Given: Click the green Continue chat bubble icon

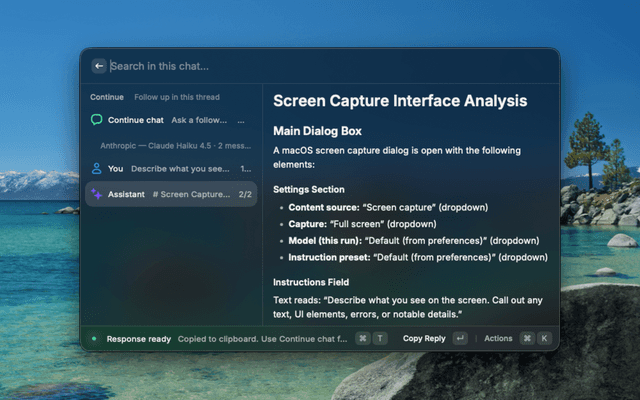Looking at the screenshot, I should [96, 120].
